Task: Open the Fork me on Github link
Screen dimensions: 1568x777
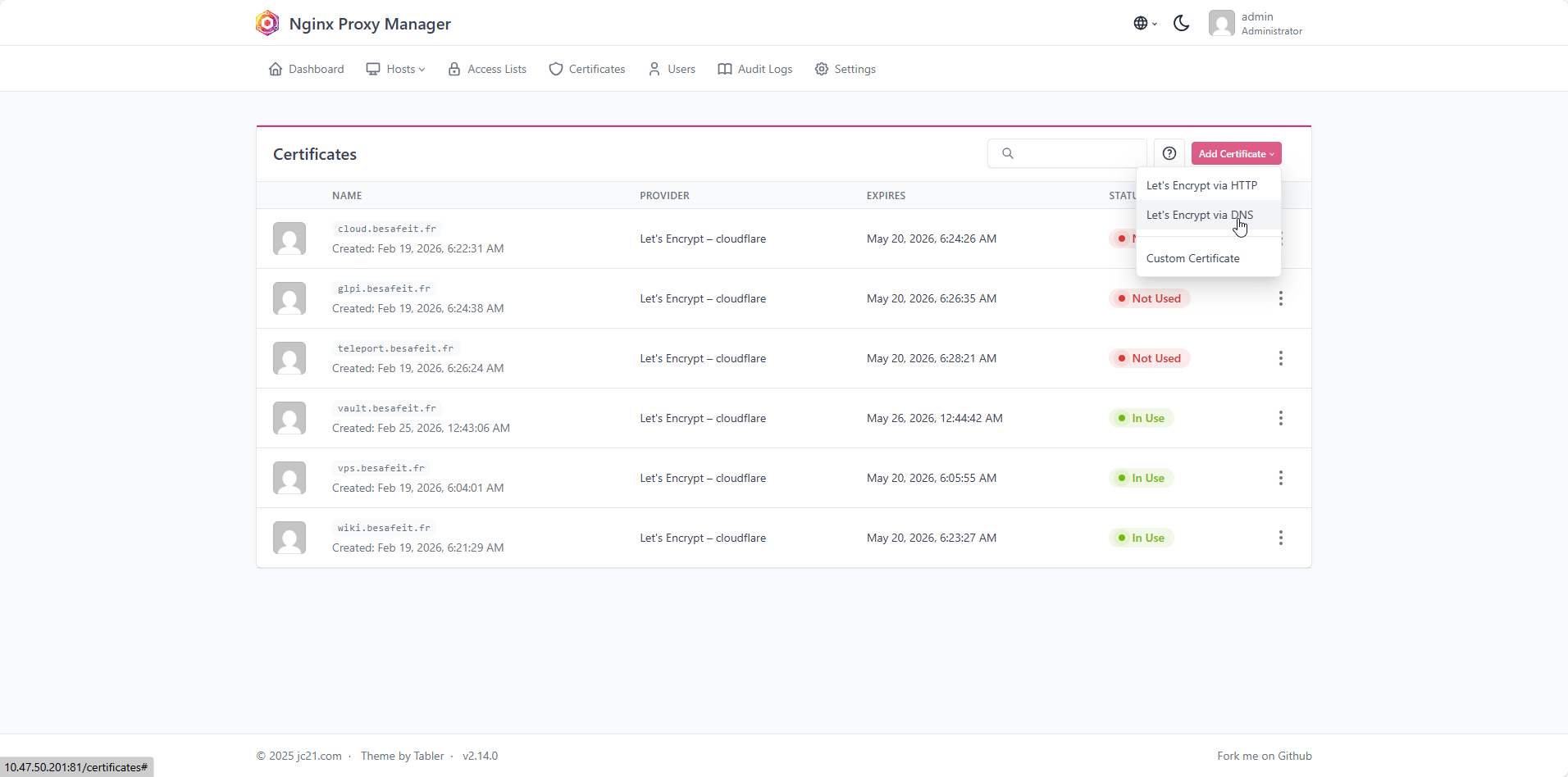Action: click(x=1265, y=756)
